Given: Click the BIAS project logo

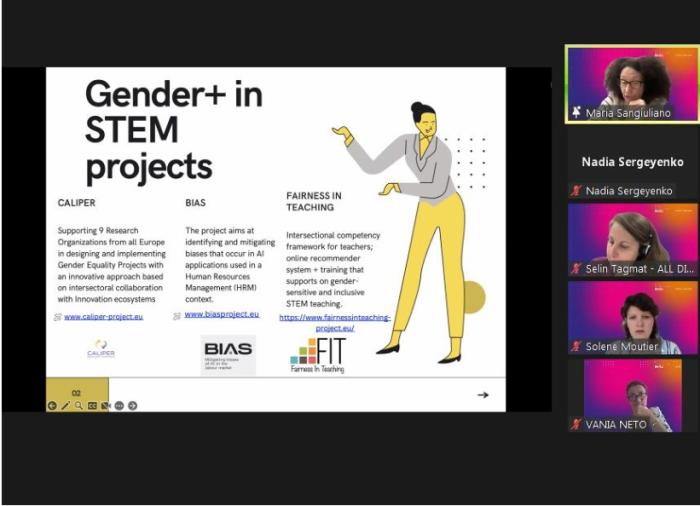Looking at the screenshot, I should click(227, 354).
